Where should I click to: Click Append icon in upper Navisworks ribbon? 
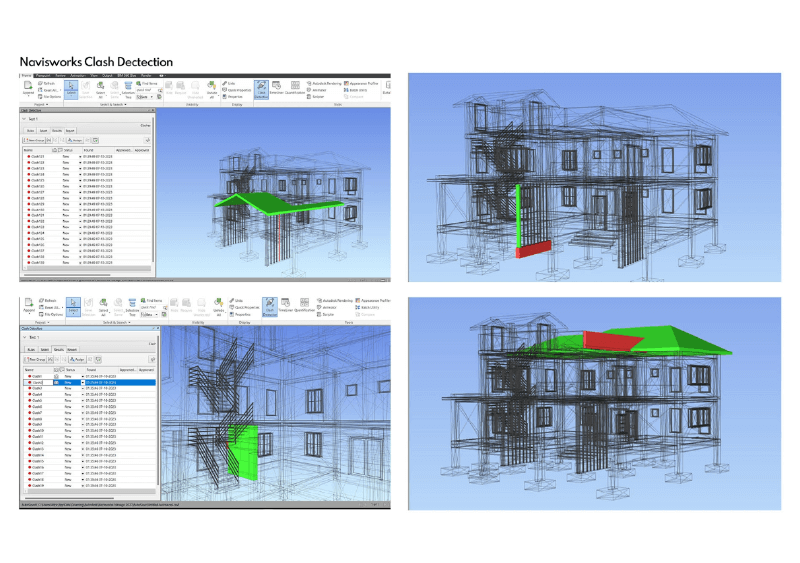tap(28, 87)
